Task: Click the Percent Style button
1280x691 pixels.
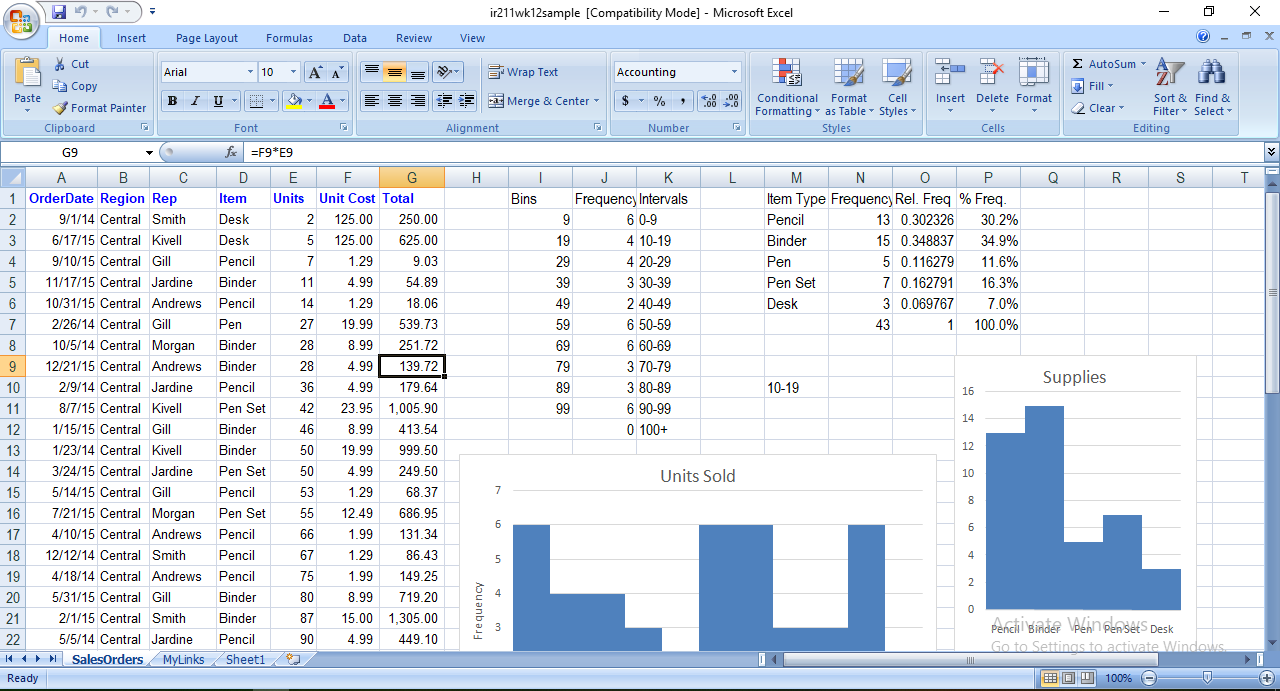Action: pos(659,101)
